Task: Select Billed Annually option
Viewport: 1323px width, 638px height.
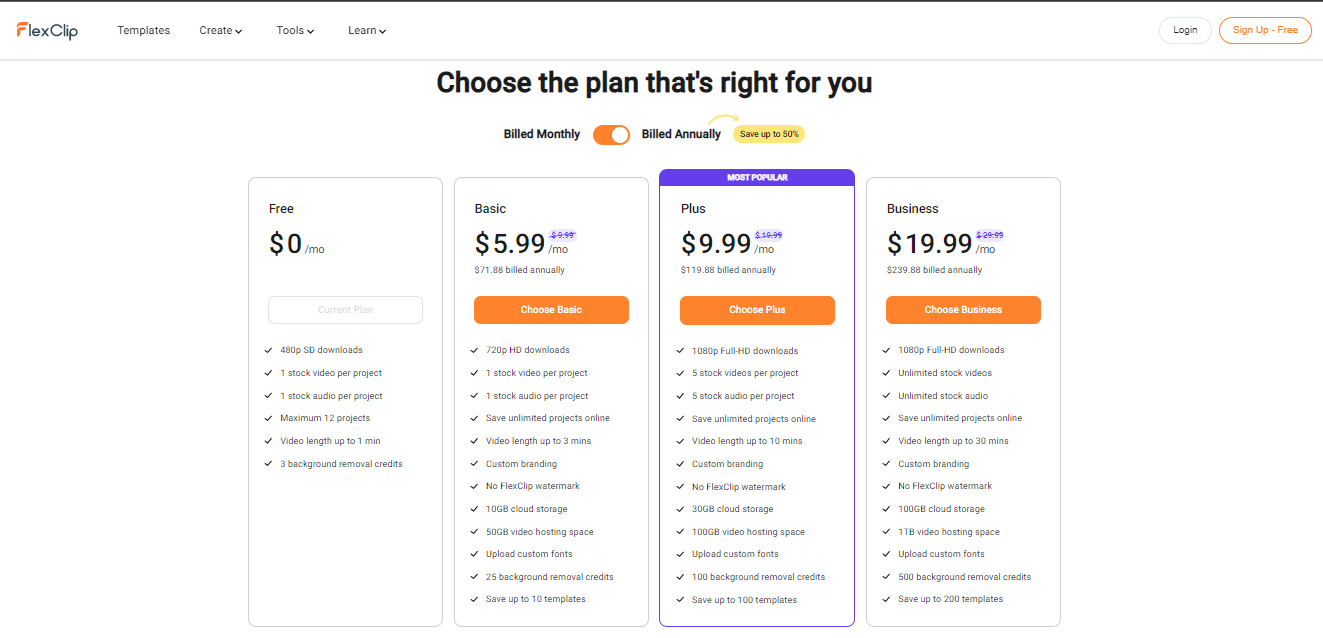Action: (x=681, y=134)
